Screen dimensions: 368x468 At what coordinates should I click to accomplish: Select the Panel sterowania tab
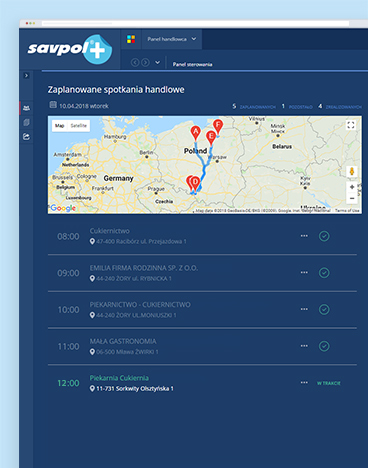click(192, 64)
